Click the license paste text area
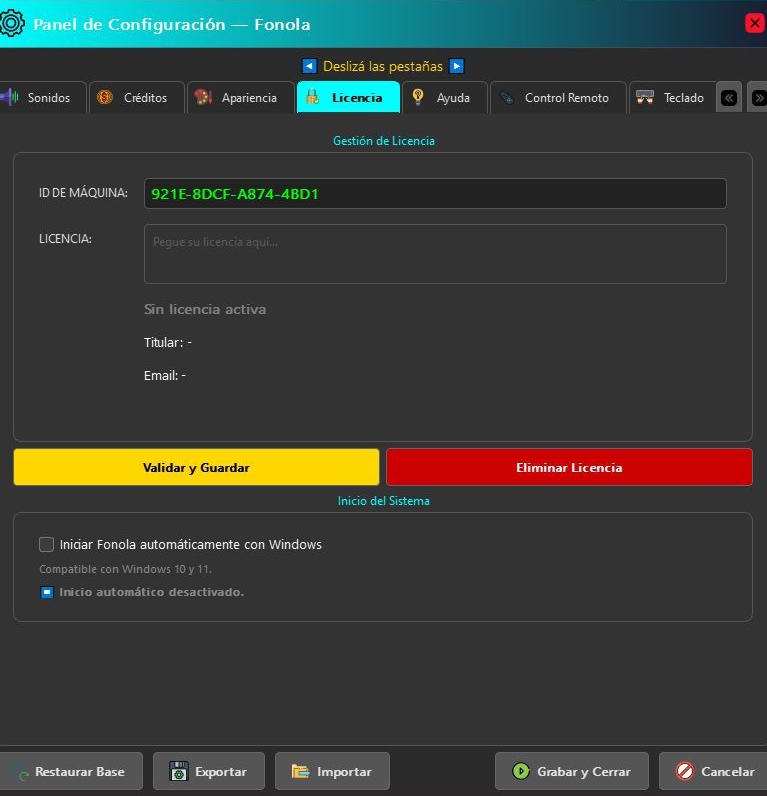 pos(435,254)
